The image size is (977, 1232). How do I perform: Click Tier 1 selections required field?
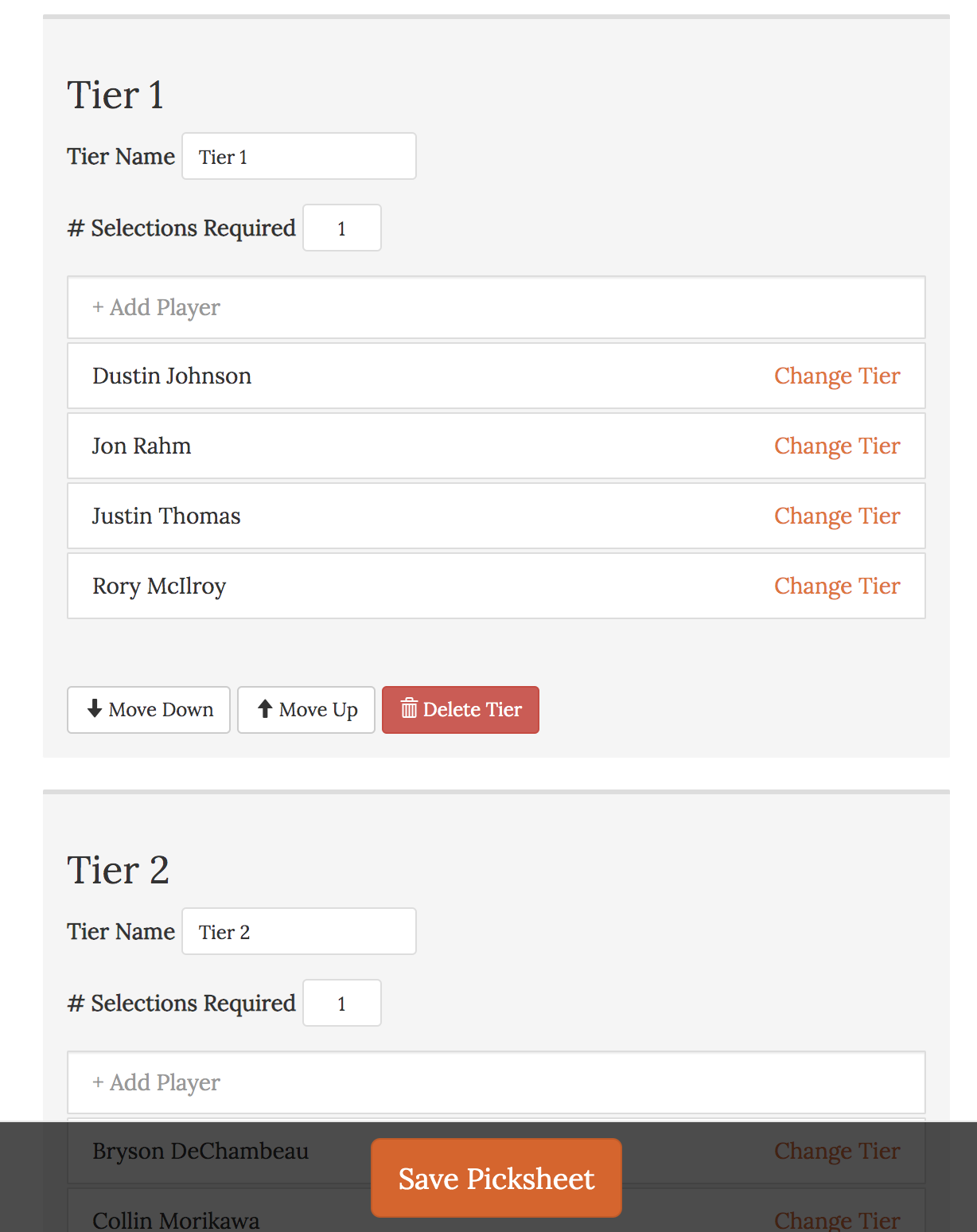tap(341, 228)
